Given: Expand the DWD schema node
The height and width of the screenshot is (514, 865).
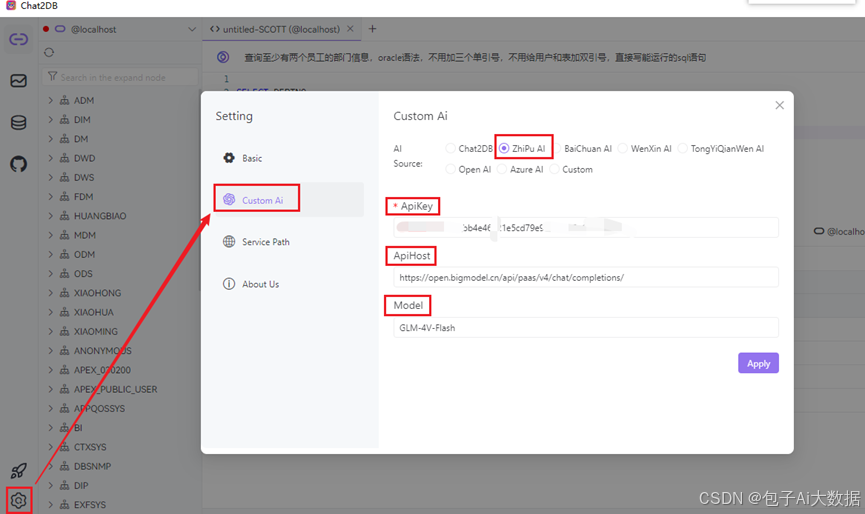Looking at the screenshot, I should click(50, 158).
